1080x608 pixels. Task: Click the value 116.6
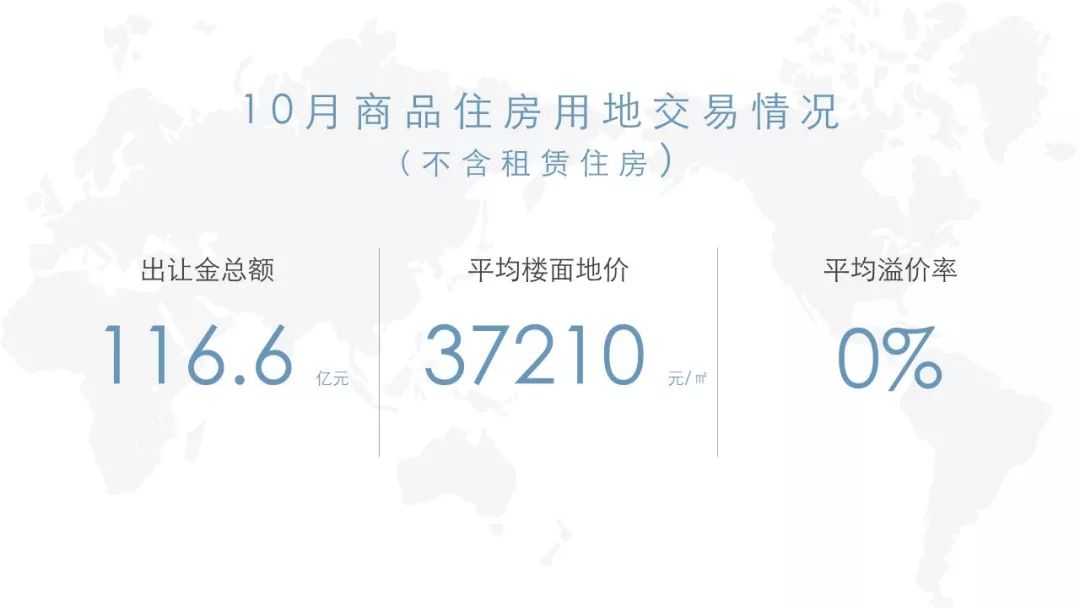198,355
